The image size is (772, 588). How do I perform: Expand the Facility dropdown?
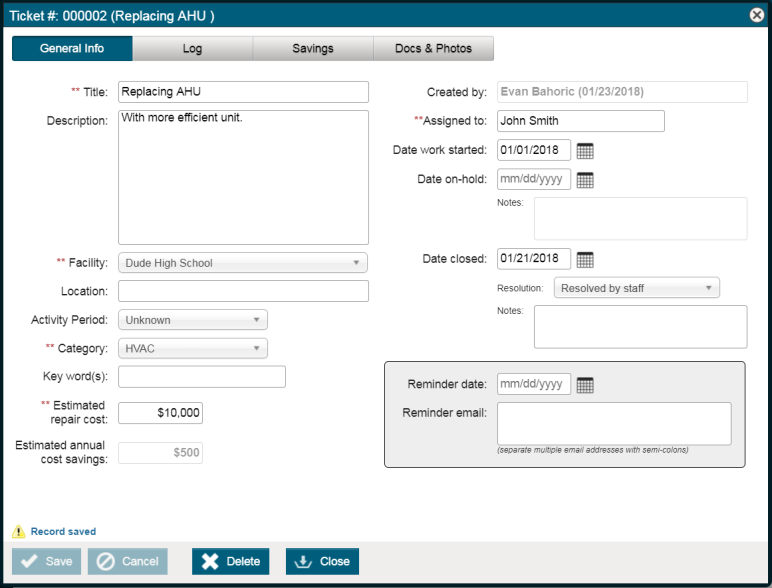point(243,263)
